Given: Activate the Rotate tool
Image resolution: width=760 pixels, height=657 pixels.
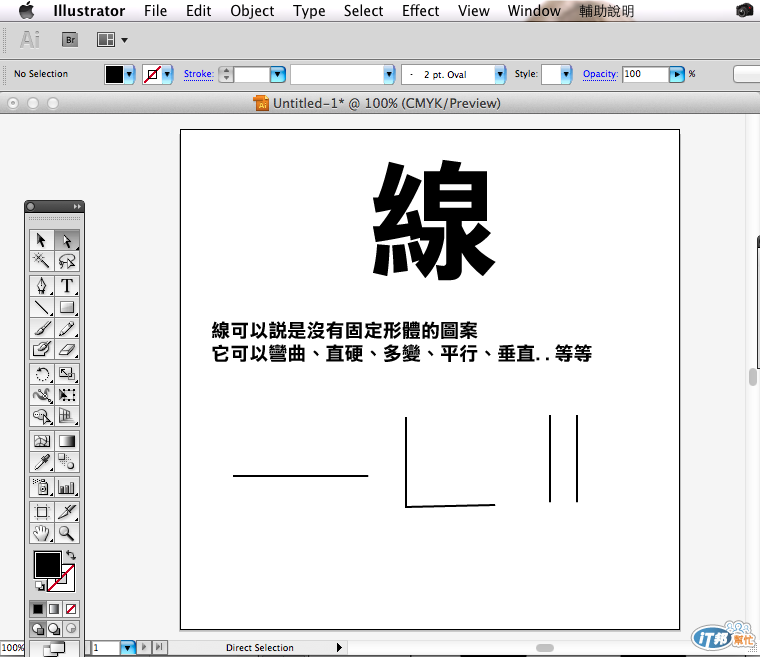Looking at the screenshot, I should (x=42, y=374).
